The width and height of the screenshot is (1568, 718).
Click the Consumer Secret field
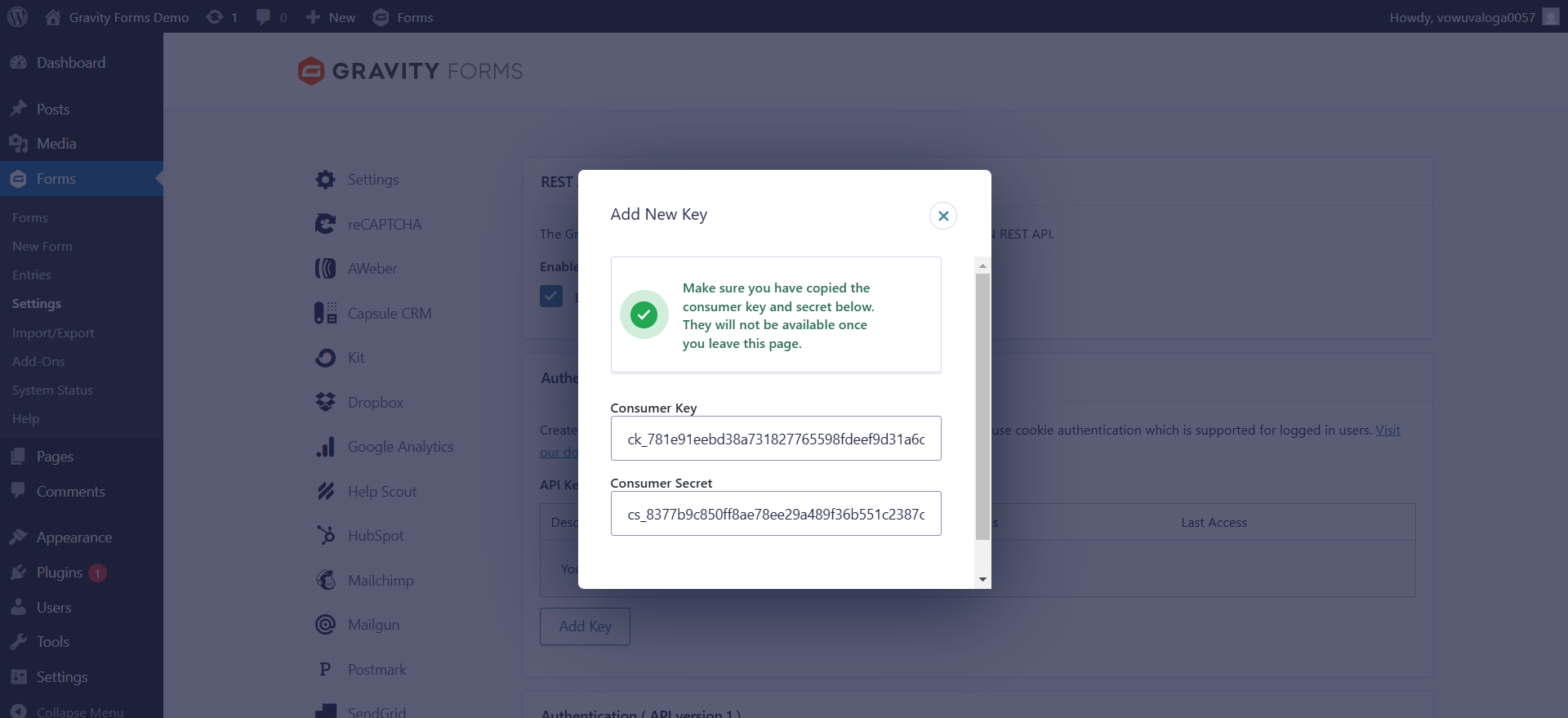776,514
